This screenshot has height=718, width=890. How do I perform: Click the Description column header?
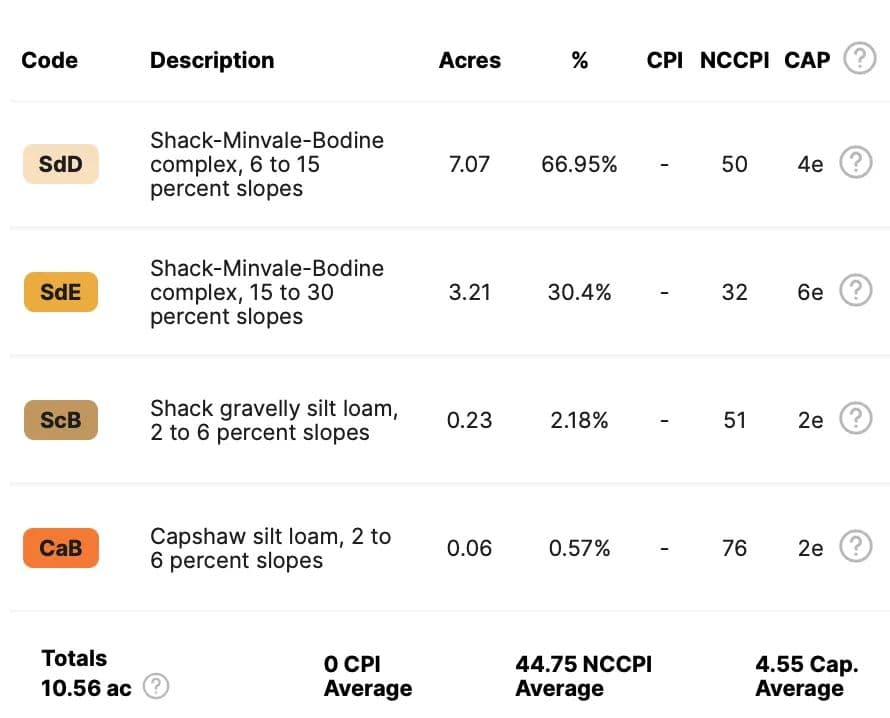(x=212, y=60)
